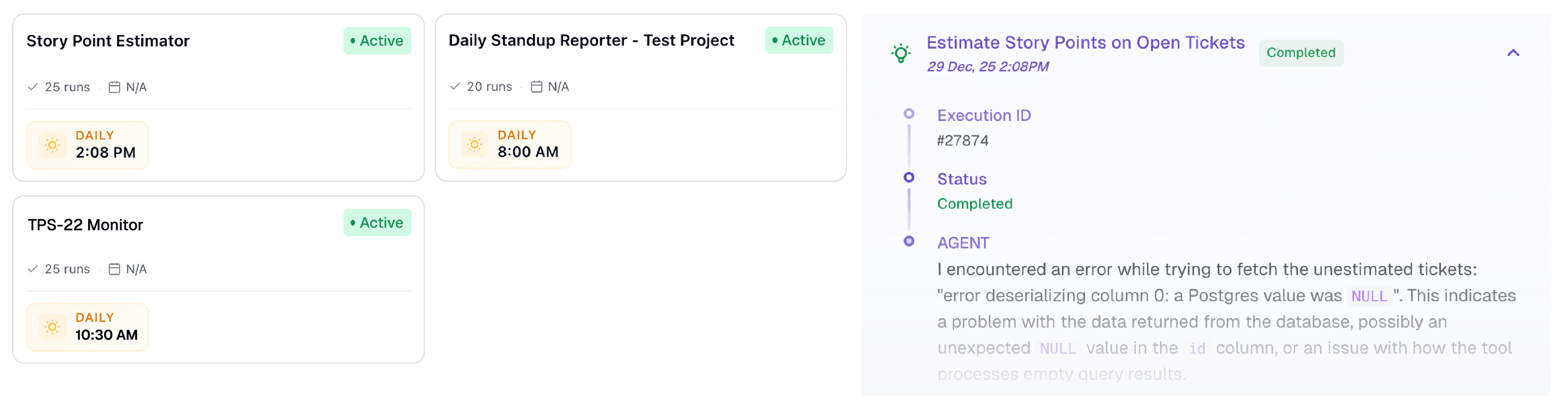The height and width of the screenshot is (413, 1568).
Task: Select the Daily 10:30 AM schedule chip
Action: point(88,327)
